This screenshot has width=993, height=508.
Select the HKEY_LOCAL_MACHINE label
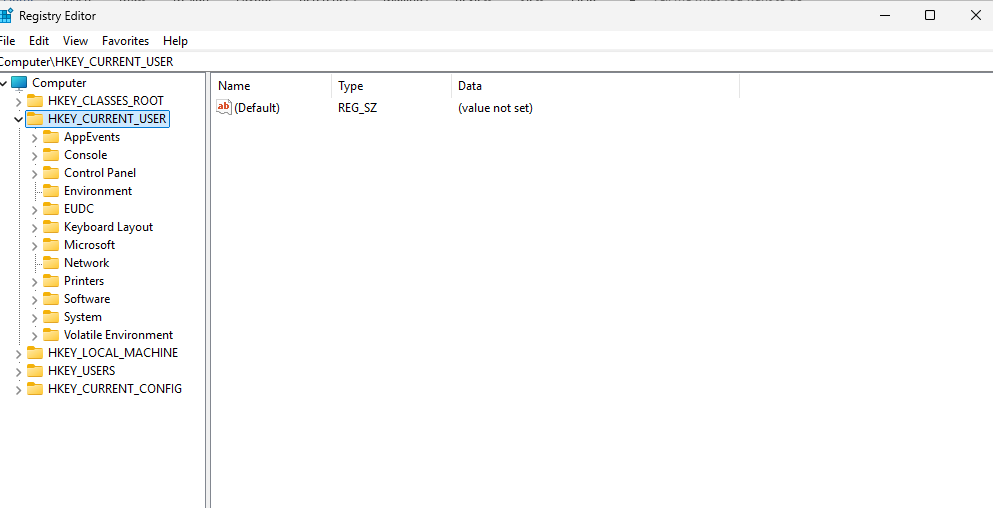(113, 353)
